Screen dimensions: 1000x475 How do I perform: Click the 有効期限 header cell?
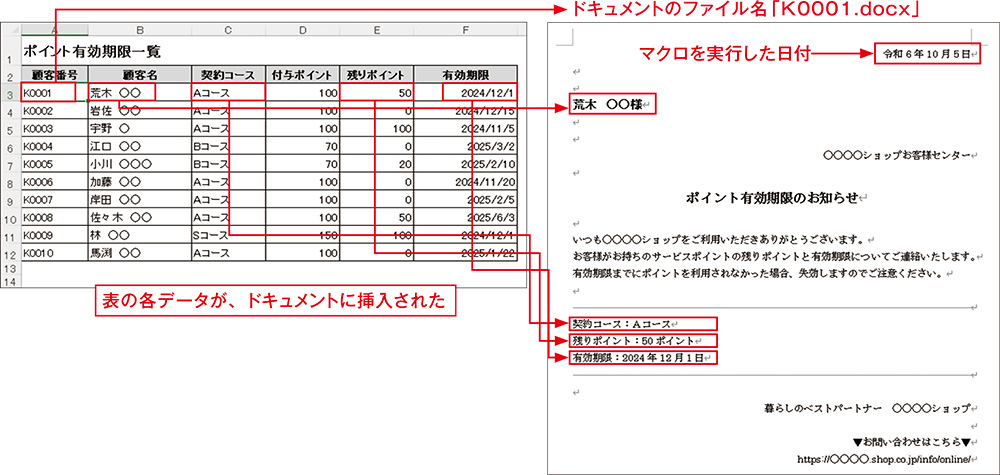coord(466,74)
